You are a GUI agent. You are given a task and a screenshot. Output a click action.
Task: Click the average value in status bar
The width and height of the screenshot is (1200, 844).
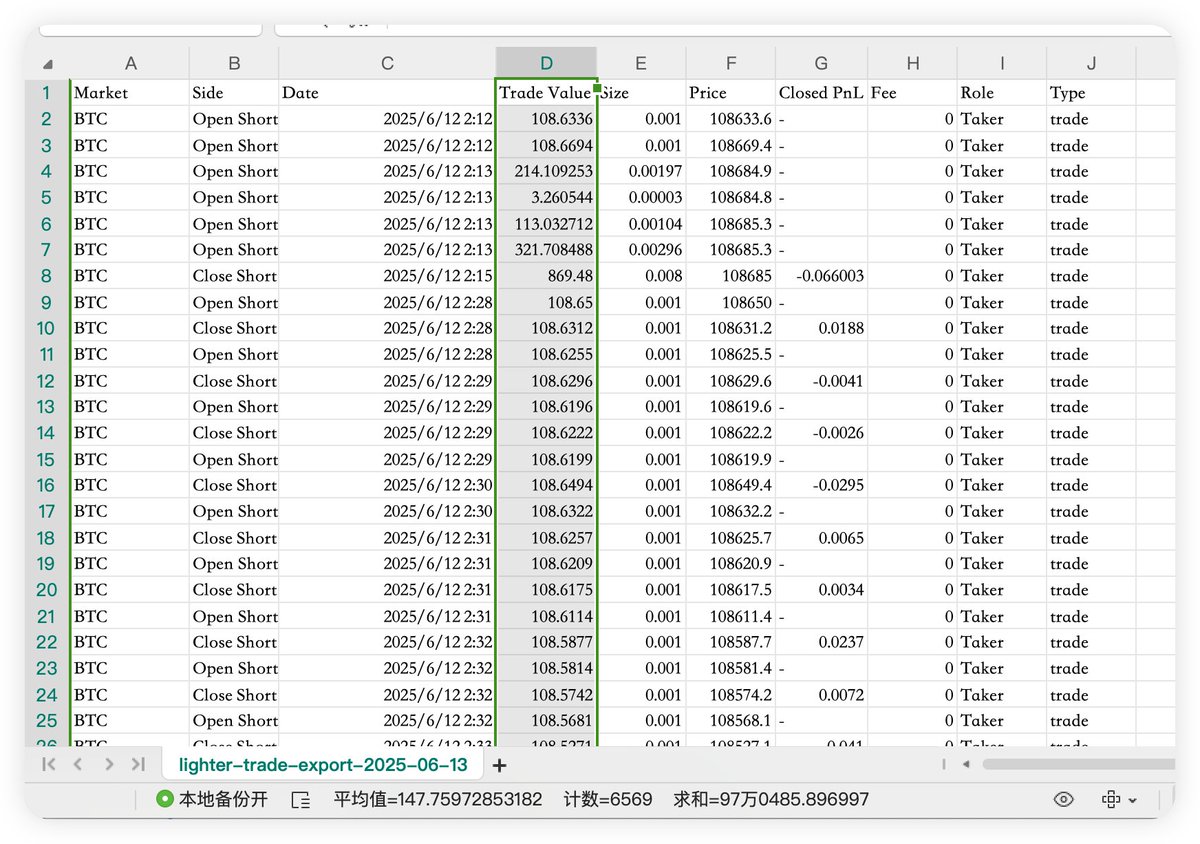[x=438, y=800]
